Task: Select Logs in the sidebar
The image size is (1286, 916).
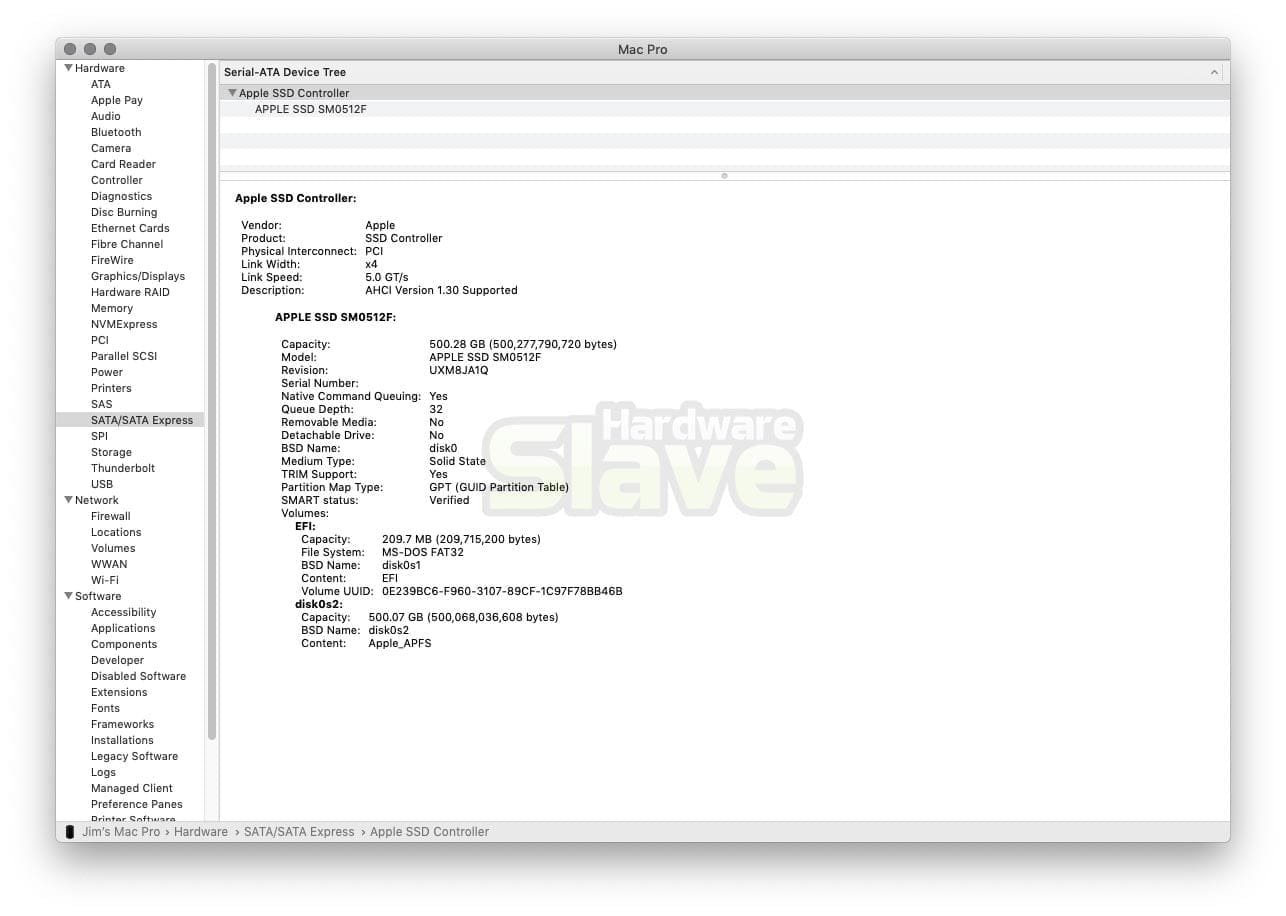Action: point(103,772)
